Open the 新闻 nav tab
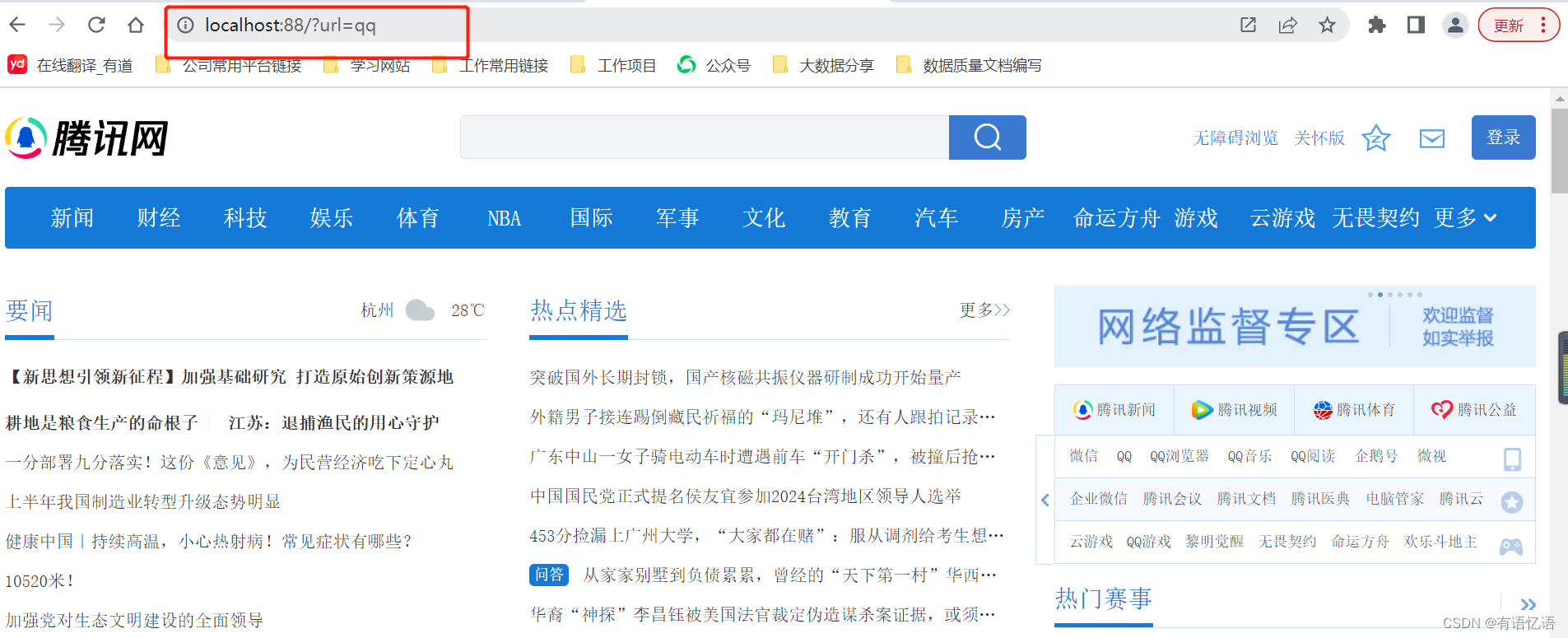This screenshot has width=1568, height=638. coord(72,218)
